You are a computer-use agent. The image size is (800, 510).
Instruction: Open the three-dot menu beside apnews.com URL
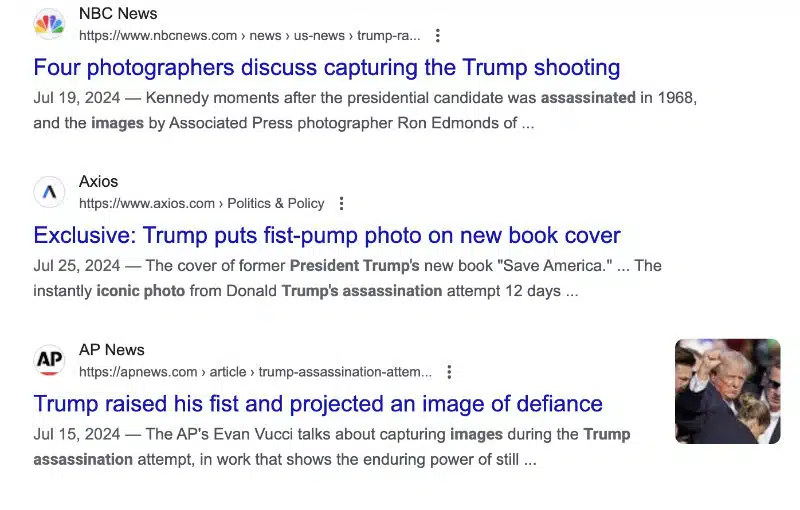click(449, 372)
